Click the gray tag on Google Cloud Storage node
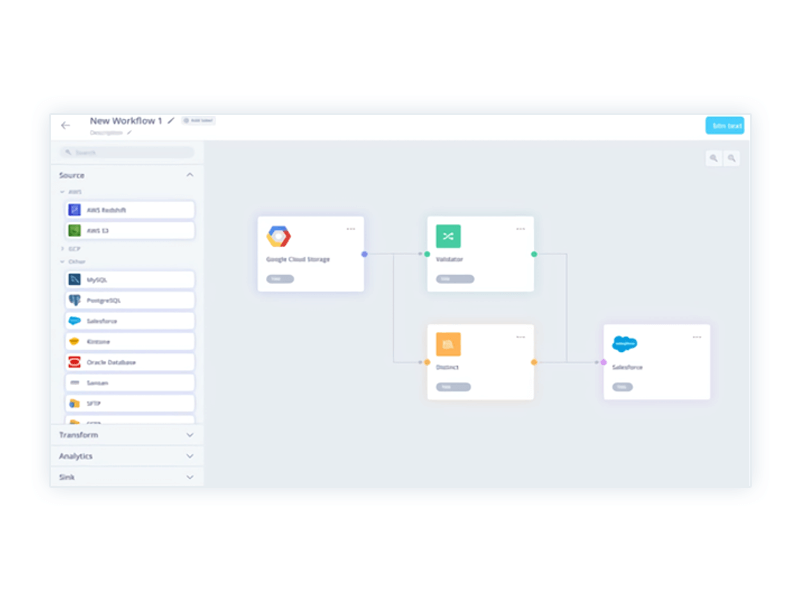The image size is (800, 600). click(x=280, y=279)
